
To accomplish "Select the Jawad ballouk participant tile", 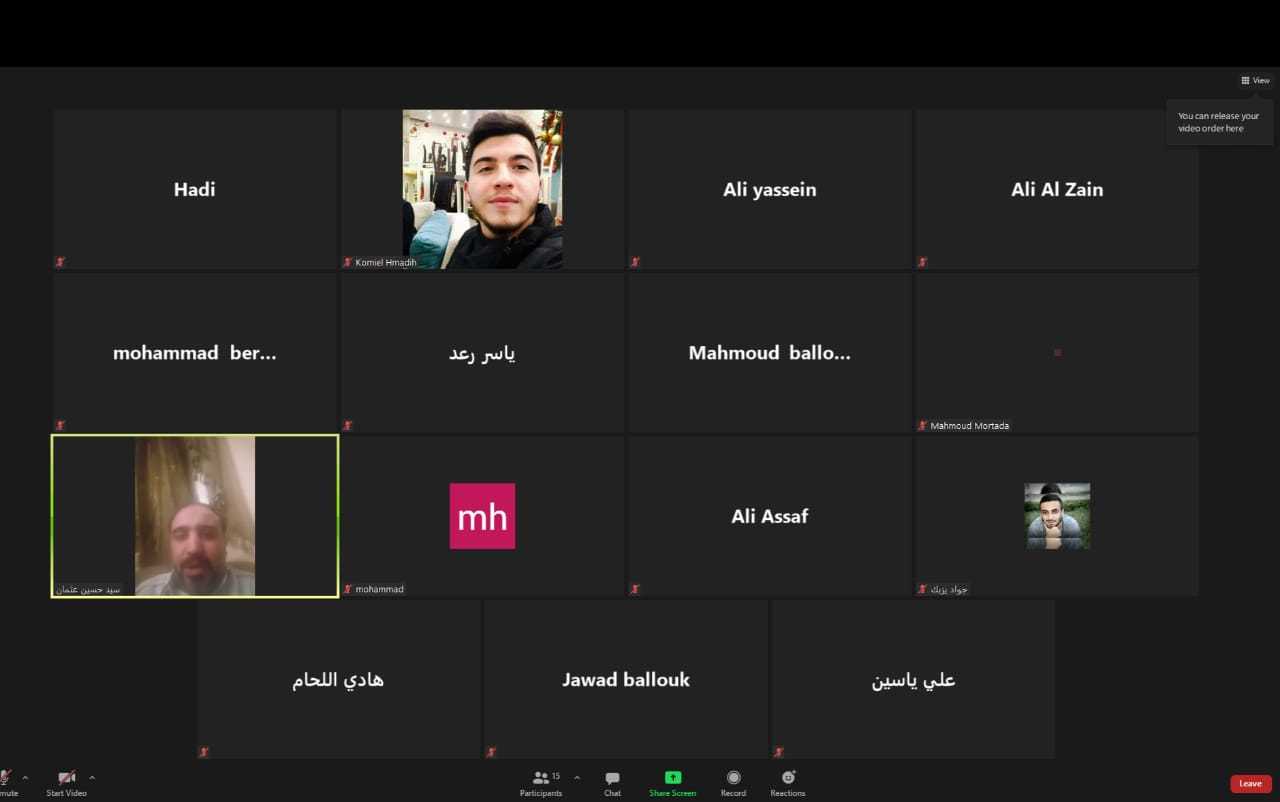I will coord(625,680).
